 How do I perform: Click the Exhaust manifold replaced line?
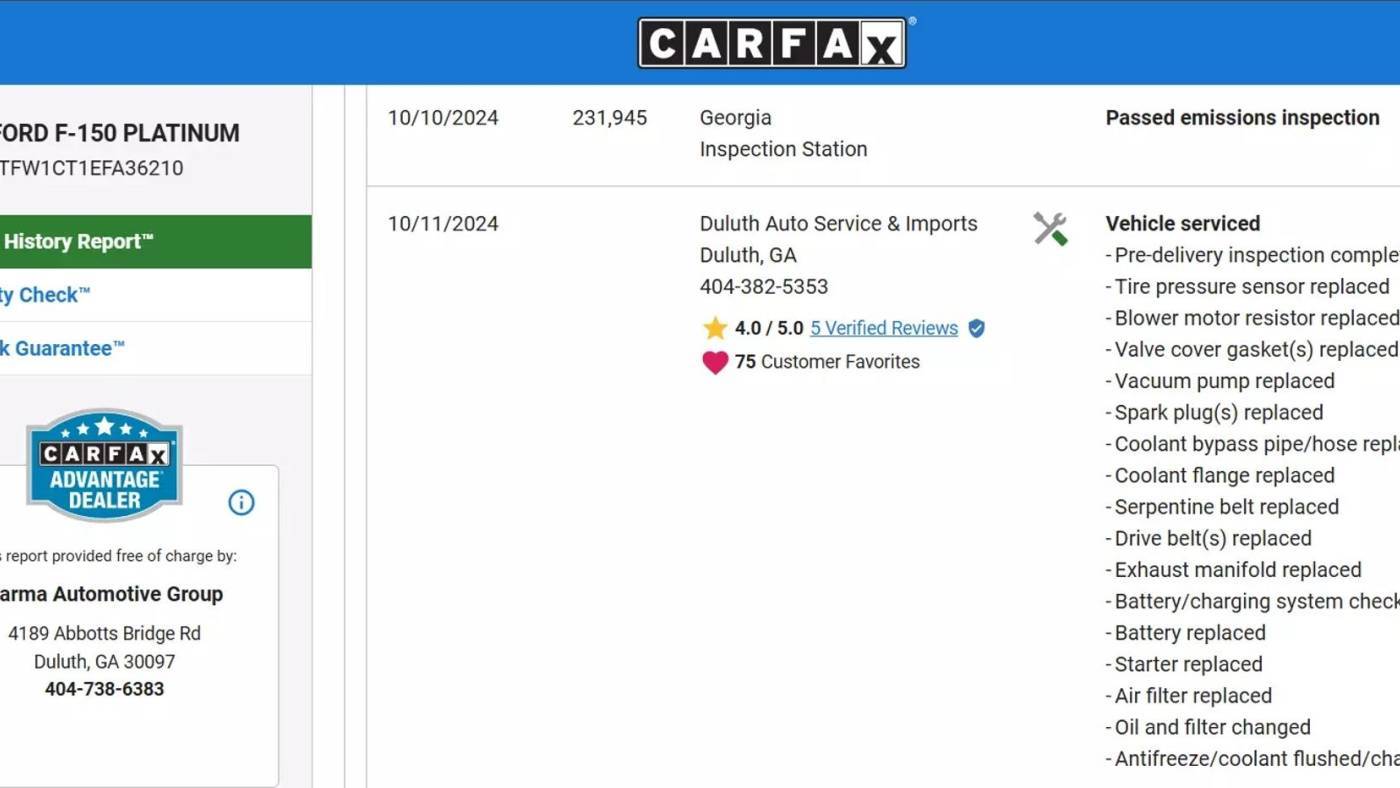[1233, 570]
